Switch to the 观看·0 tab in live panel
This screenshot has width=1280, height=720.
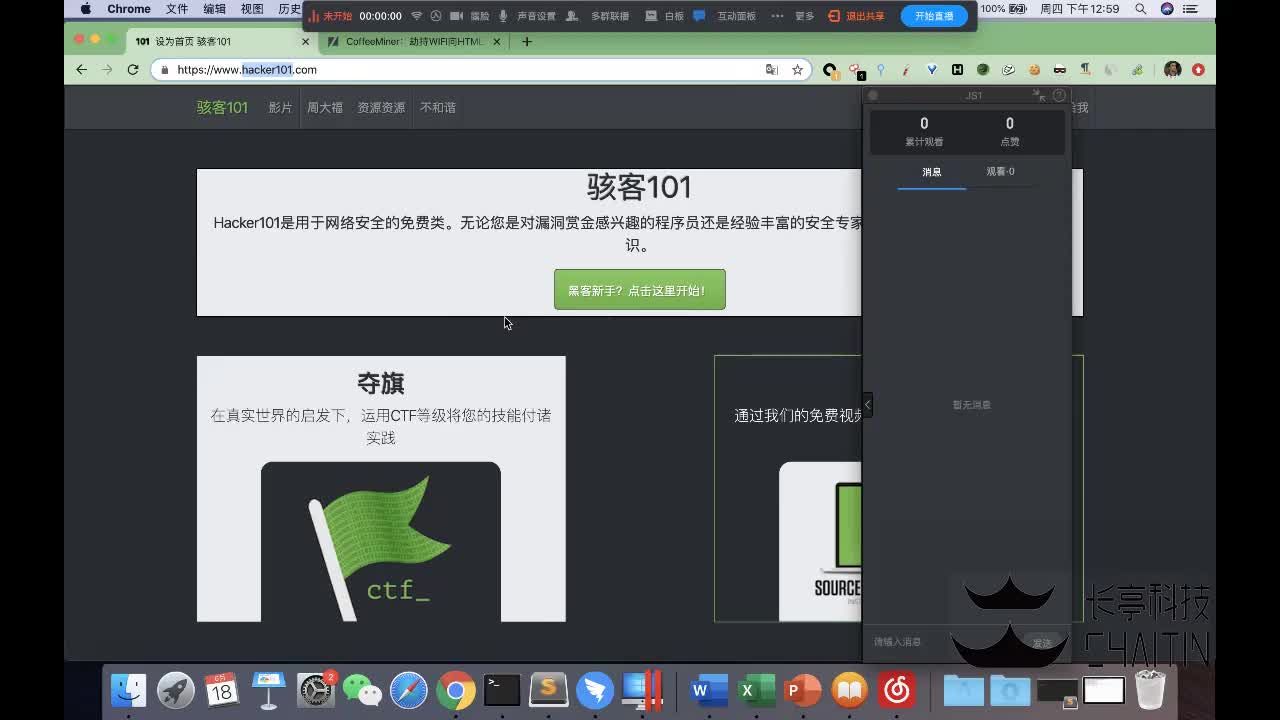[1000, 172]
